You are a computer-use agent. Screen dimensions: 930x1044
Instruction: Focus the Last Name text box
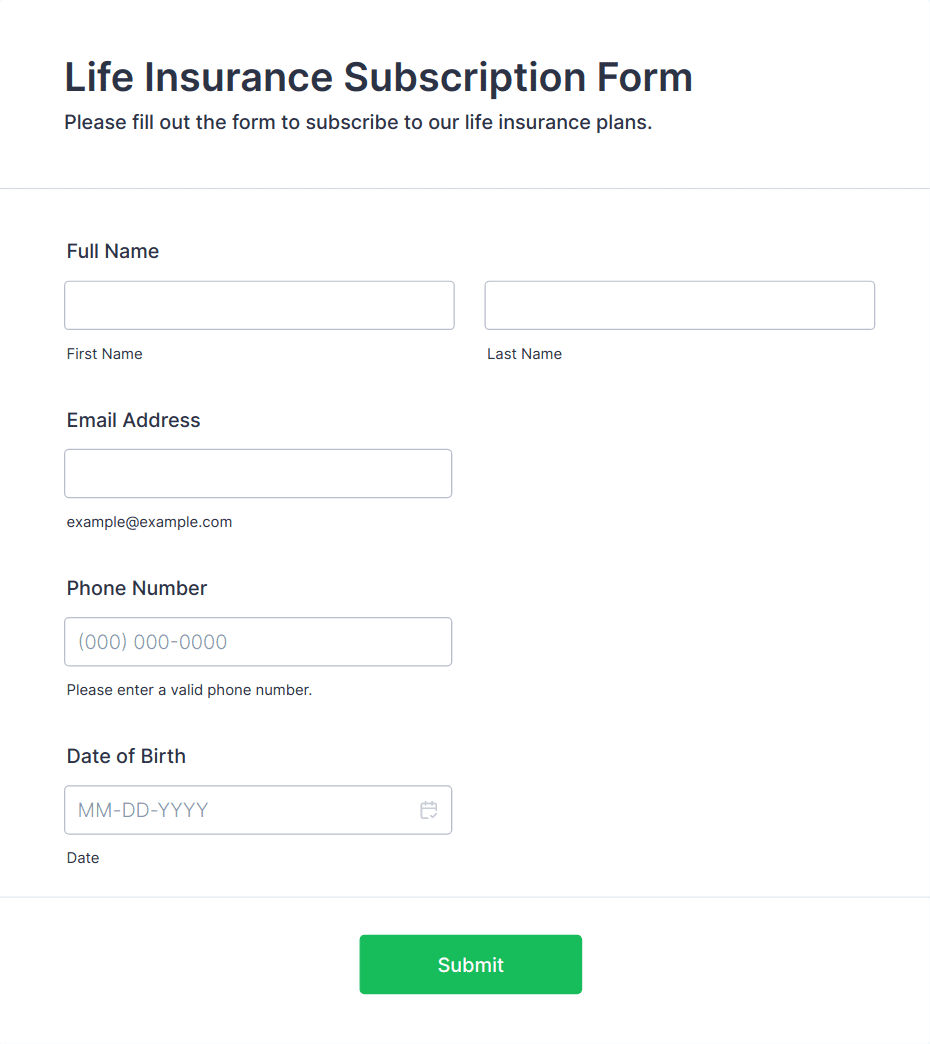(x=679, y=305)
